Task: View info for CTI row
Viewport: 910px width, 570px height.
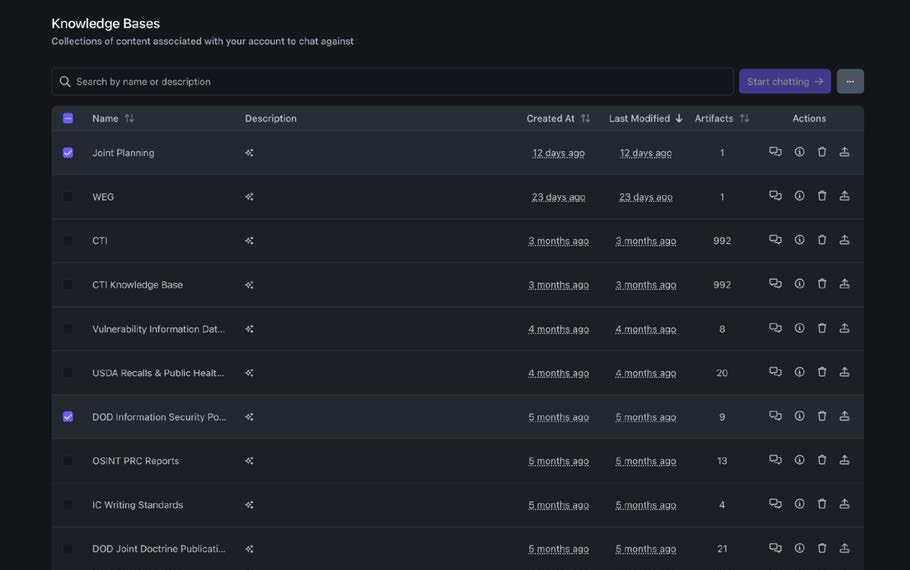Action: pos(799,240)
